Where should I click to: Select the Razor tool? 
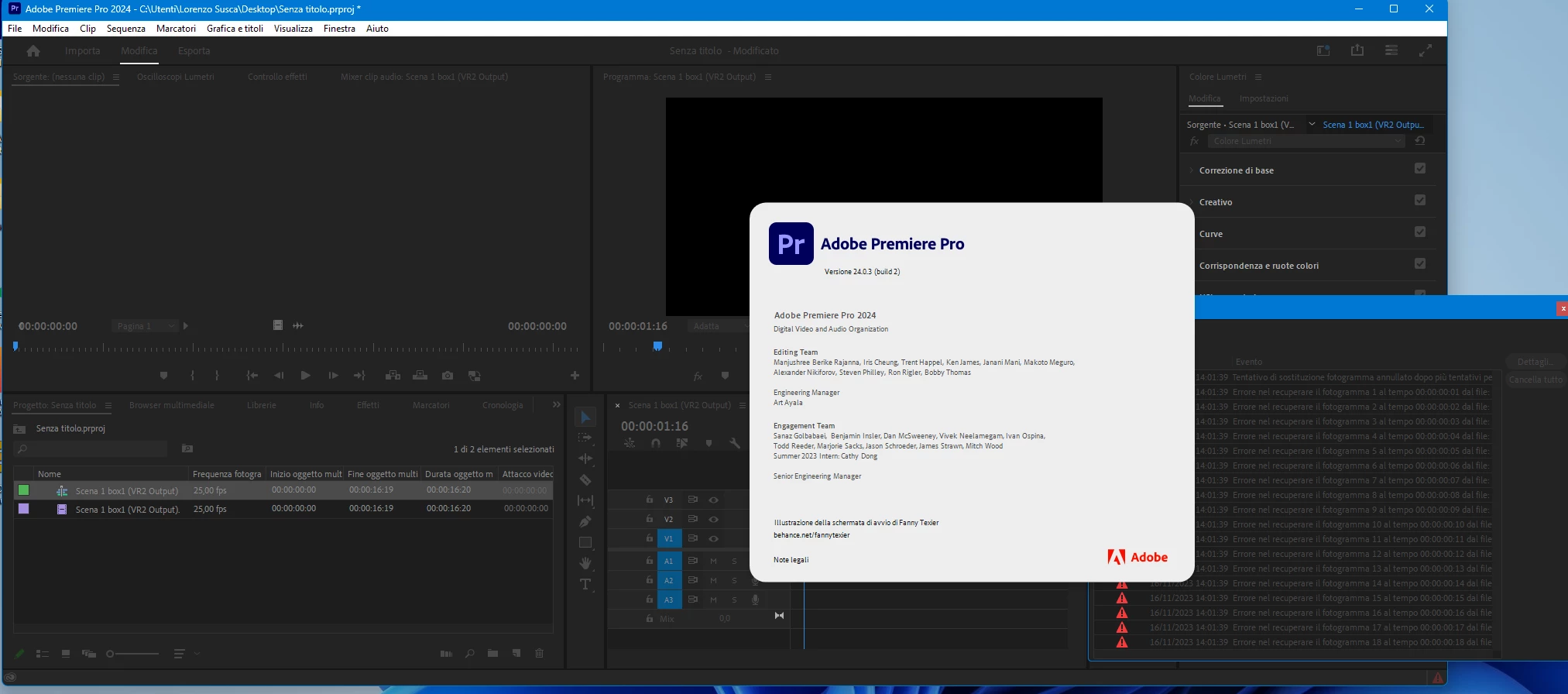tap(585, 480)
